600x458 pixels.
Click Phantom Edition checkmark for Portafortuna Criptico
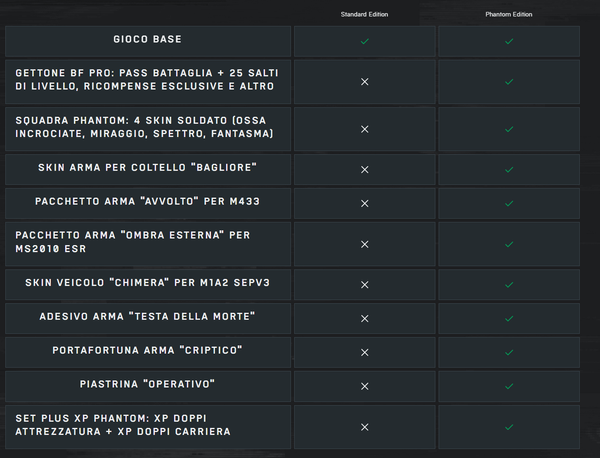(509, 352)
